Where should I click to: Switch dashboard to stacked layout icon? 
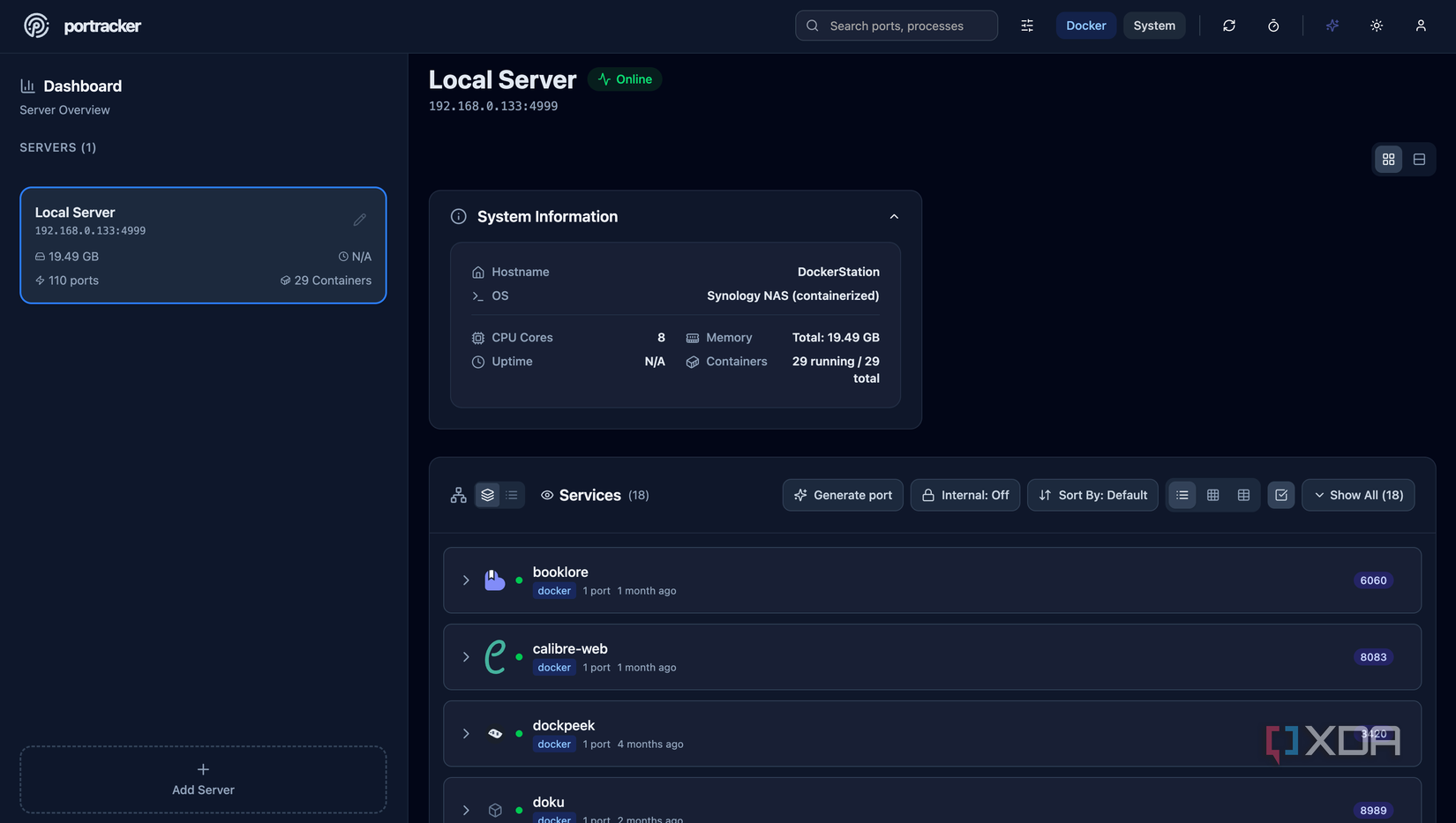pyautogui.click(x=1420, y=160)
